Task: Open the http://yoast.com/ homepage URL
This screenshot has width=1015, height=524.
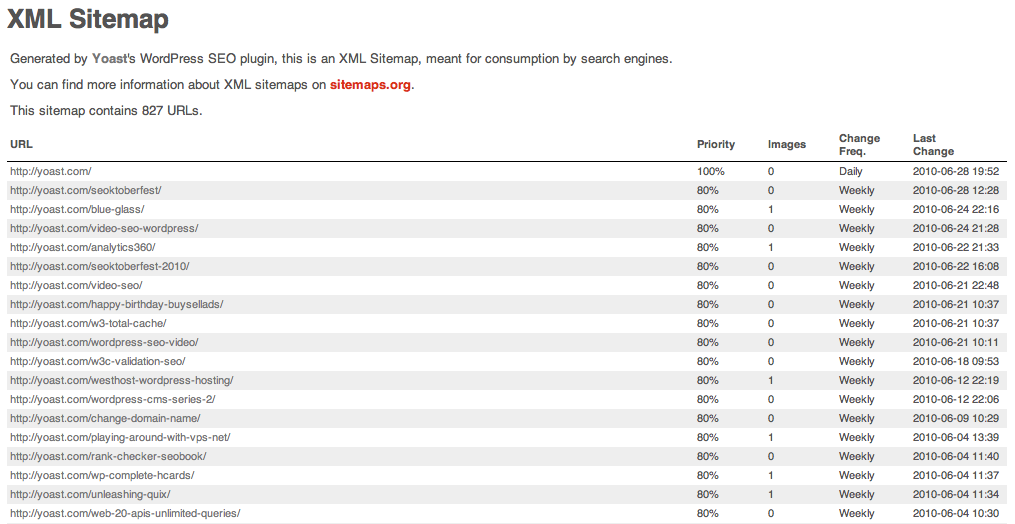Action: point(50,172)
